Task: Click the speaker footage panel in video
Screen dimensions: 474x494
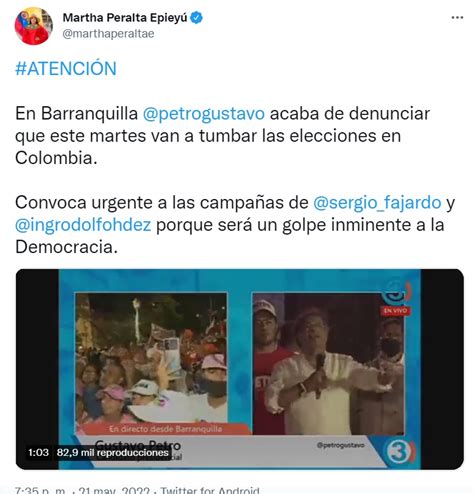Action: coord(328,364)
